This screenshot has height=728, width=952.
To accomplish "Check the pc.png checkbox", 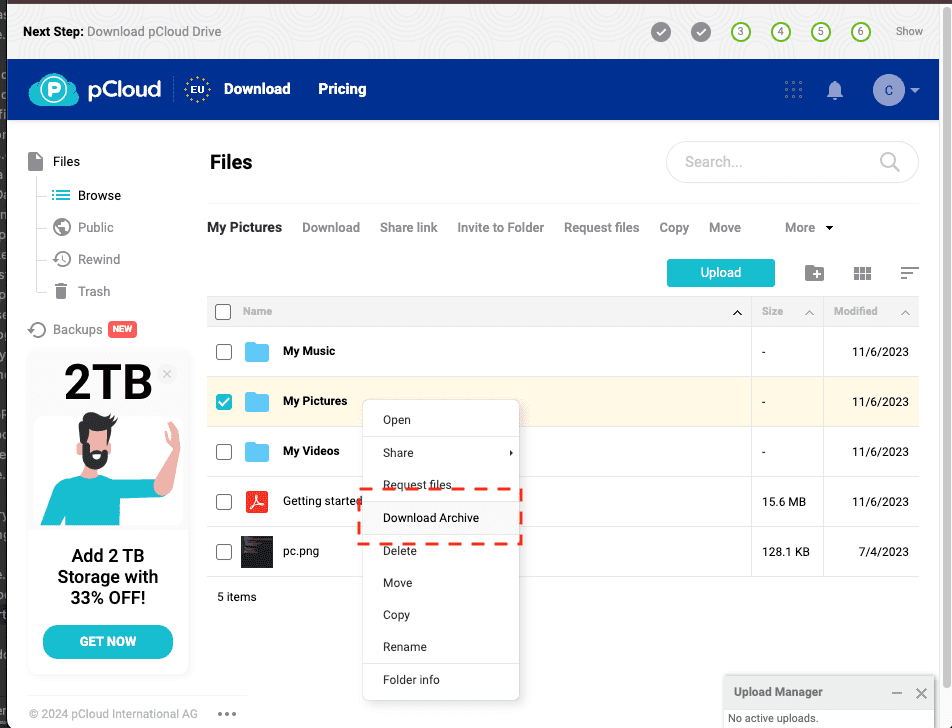I will point(224,552).
